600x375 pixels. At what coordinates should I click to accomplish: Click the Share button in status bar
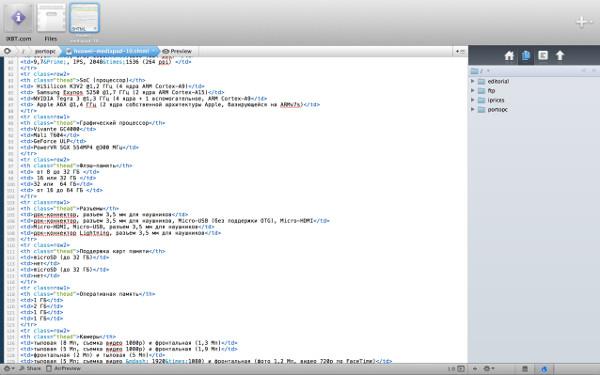30,368
